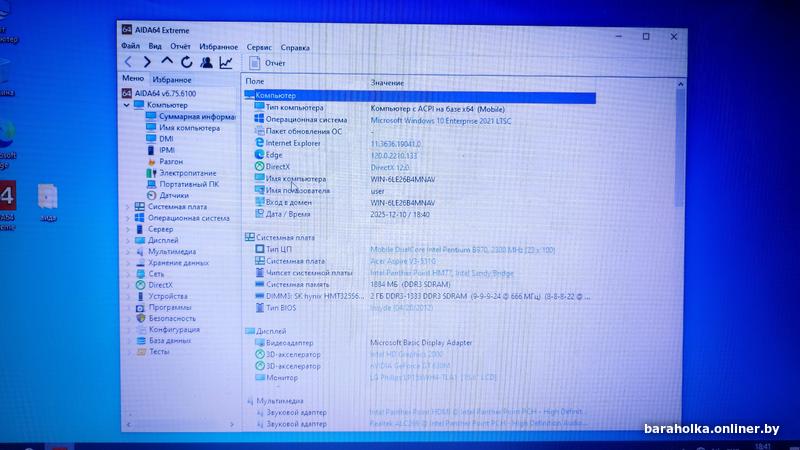The height and width of the screenshot is (450, 800).
Task: Select the Edge row icon
Action: coord(259,155)
